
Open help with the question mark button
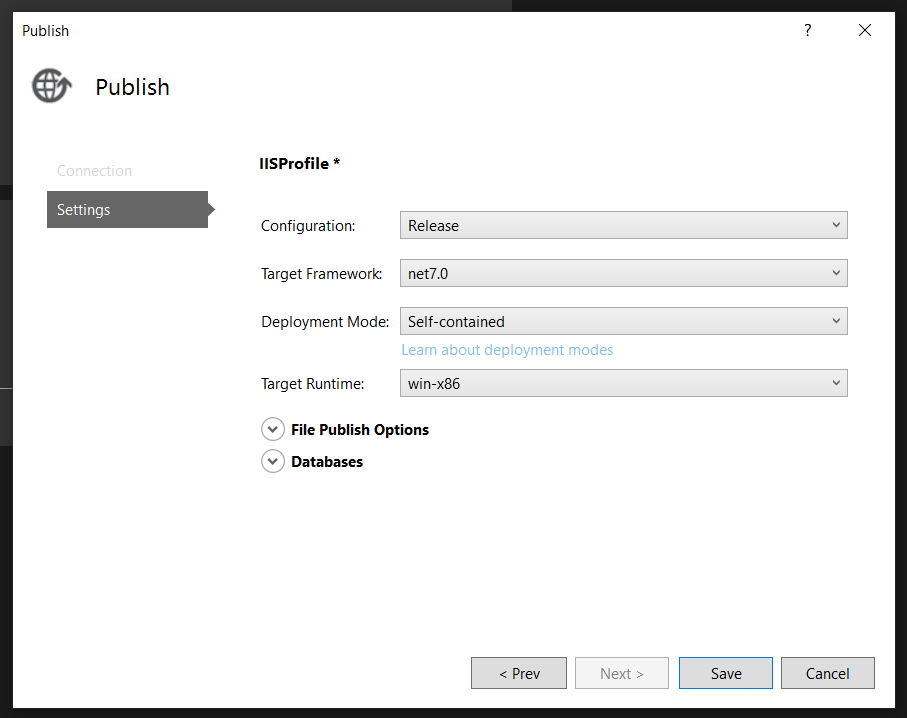pos(808,31)
